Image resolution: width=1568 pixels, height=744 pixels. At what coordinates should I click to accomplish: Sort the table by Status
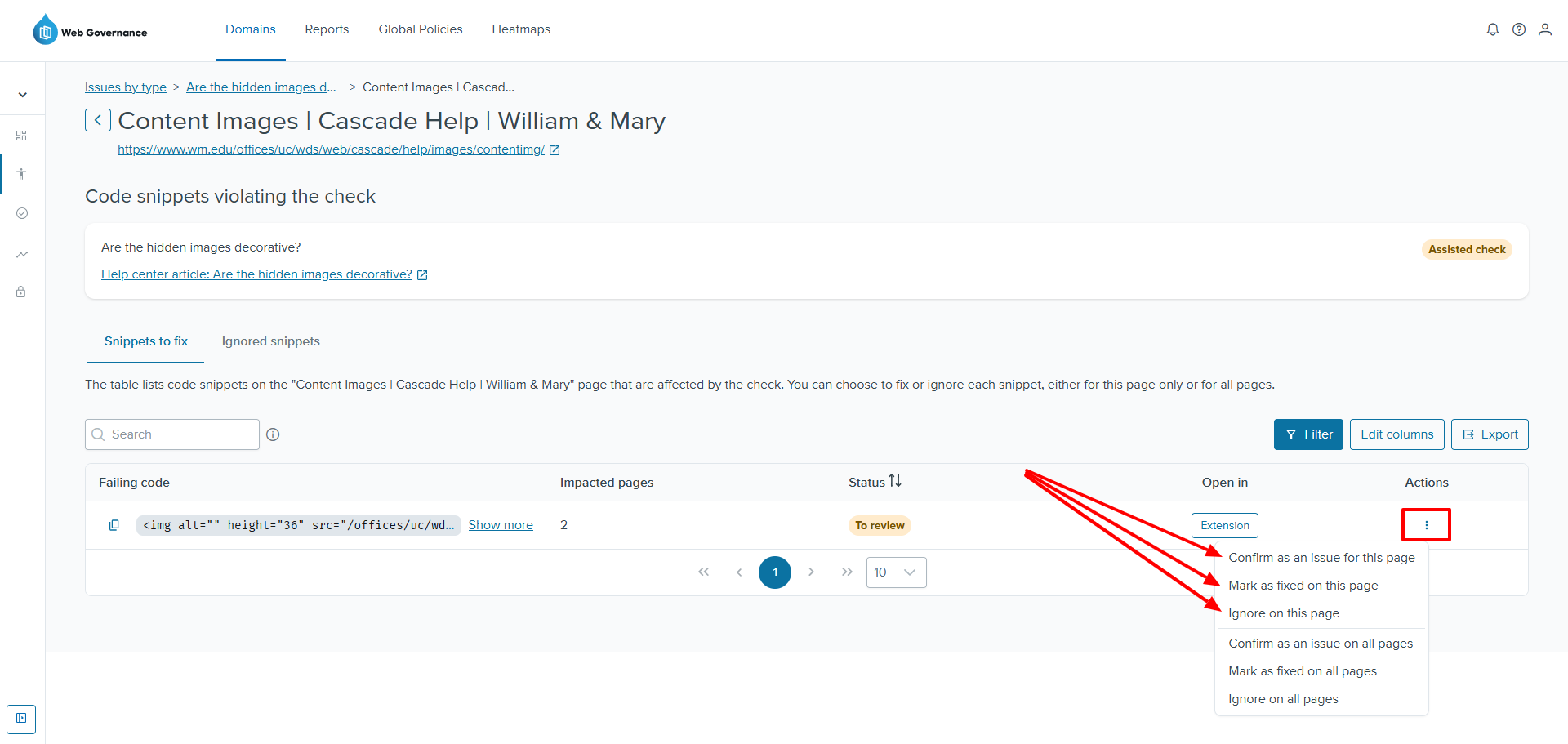pyautogui.click(x=895, y=482)
